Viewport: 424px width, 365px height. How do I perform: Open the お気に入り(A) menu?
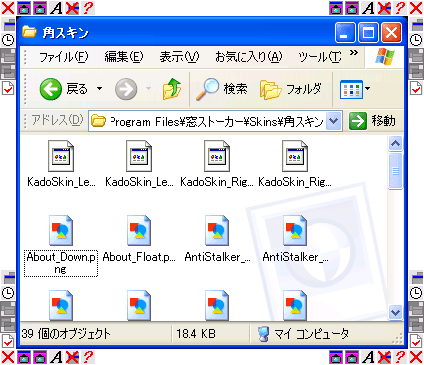point(249,57)
